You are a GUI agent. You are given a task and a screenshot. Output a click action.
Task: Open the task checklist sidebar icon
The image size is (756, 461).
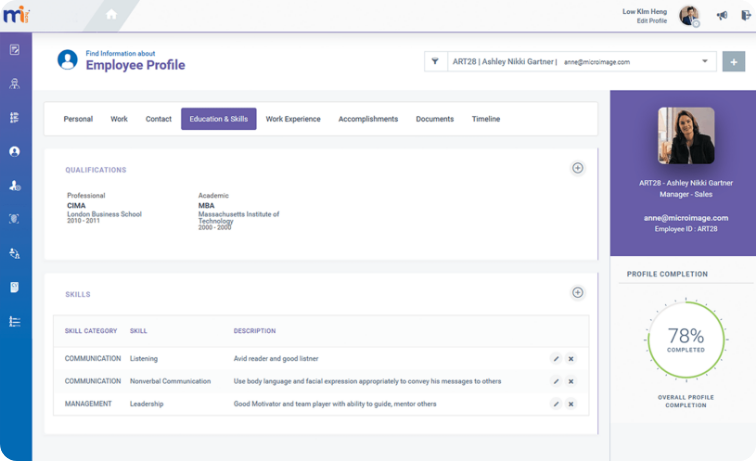pyautogui.click(x=14, y=118)
